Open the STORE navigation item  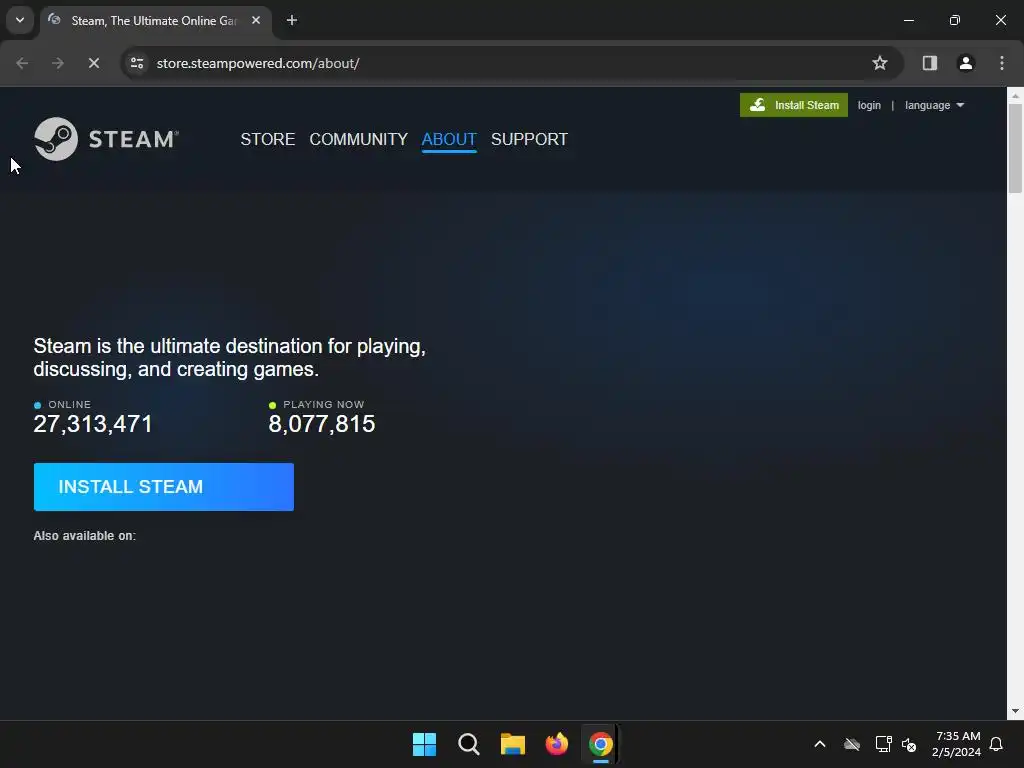[x=268, y=139]
